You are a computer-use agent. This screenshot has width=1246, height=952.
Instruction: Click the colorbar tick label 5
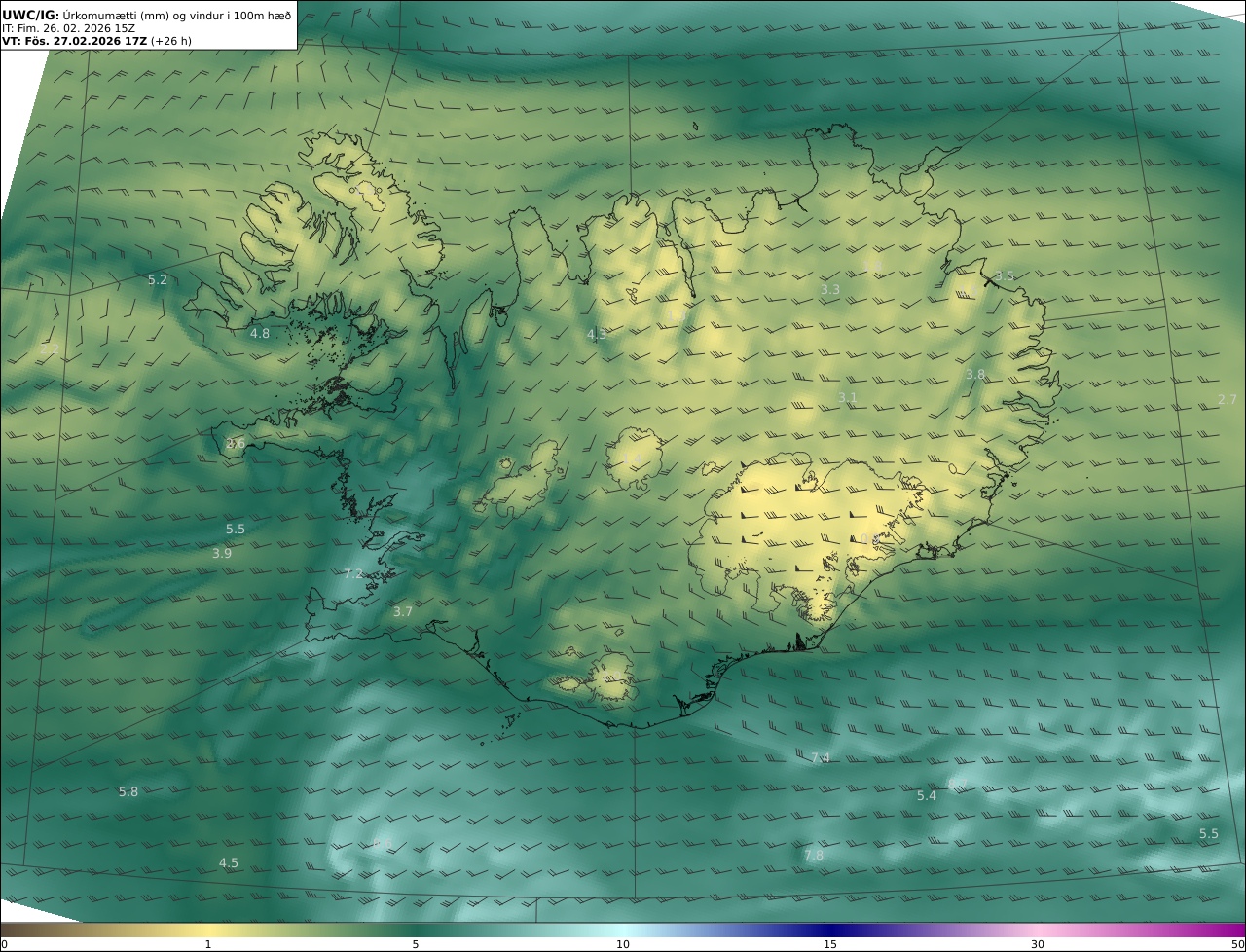416,944
